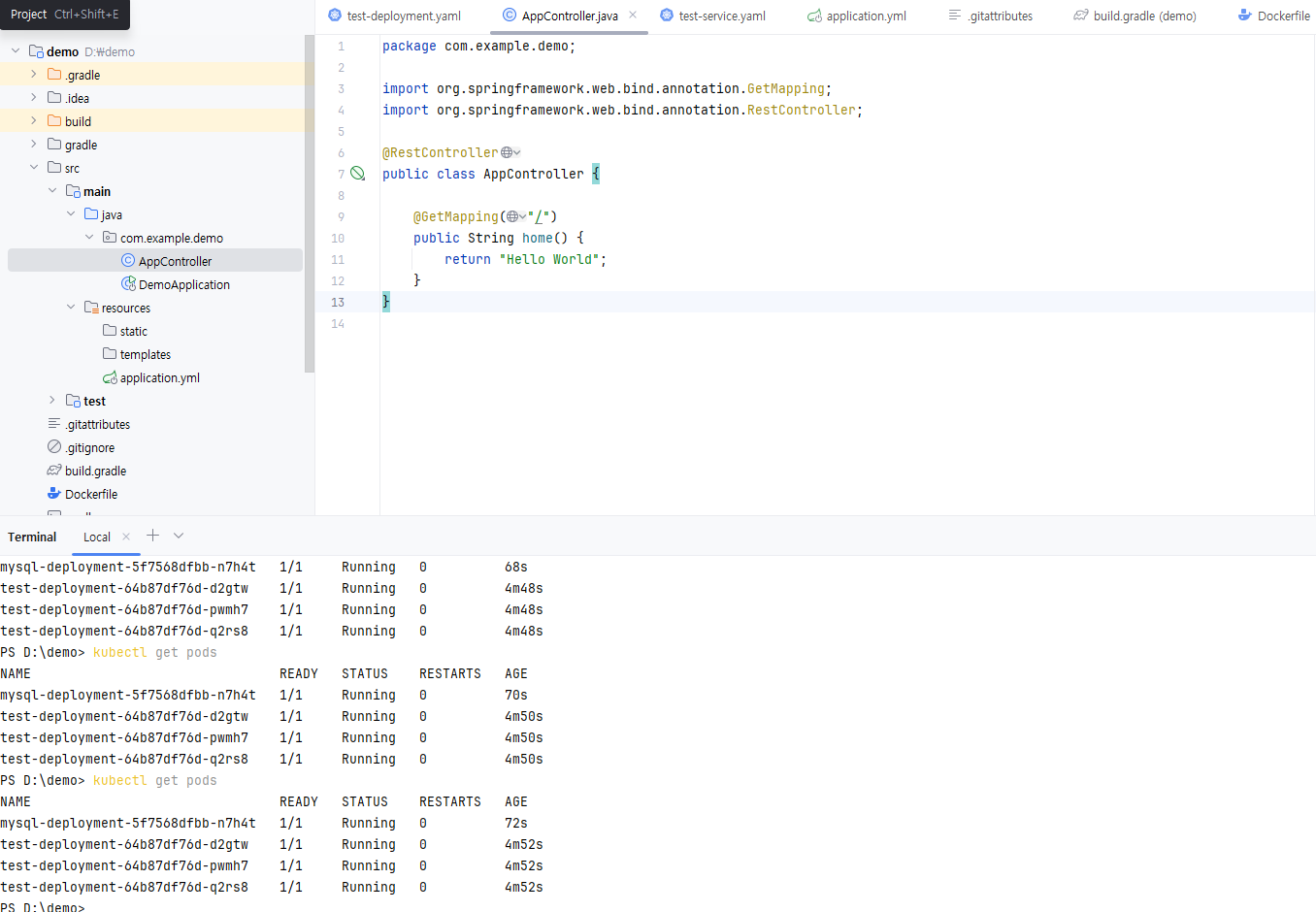Collapse the com.example.demo package

coord(89,237)
